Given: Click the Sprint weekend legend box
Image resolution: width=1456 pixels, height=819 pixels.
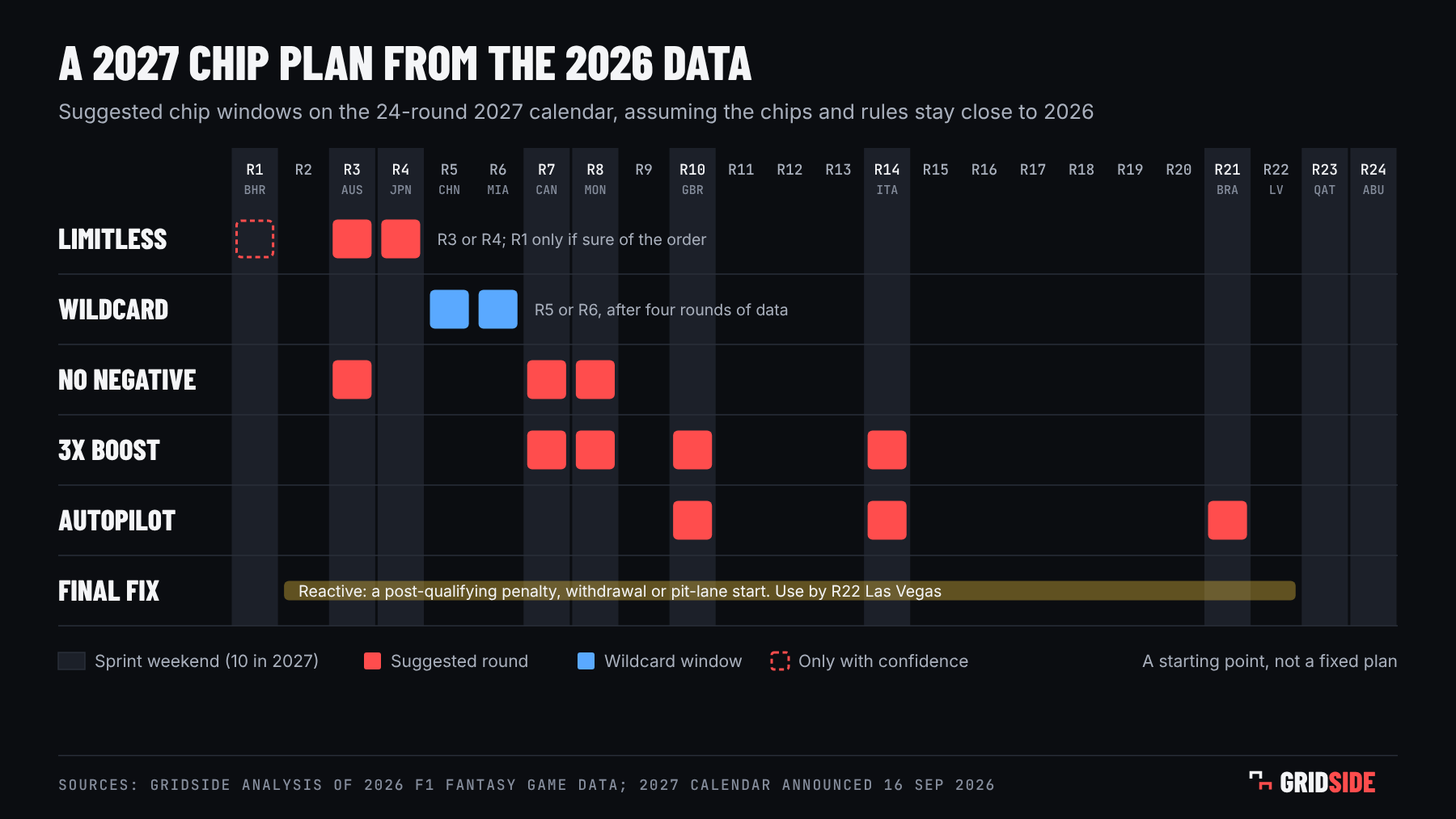Looking at the screenshot, I should click(x=72, y=661).
